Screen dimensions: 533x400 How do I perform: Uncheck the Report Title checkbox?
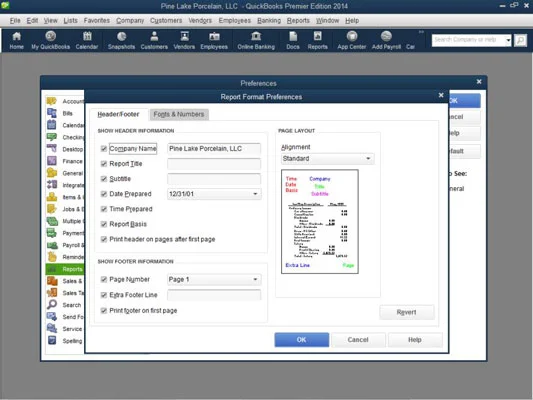coord(104,164)
